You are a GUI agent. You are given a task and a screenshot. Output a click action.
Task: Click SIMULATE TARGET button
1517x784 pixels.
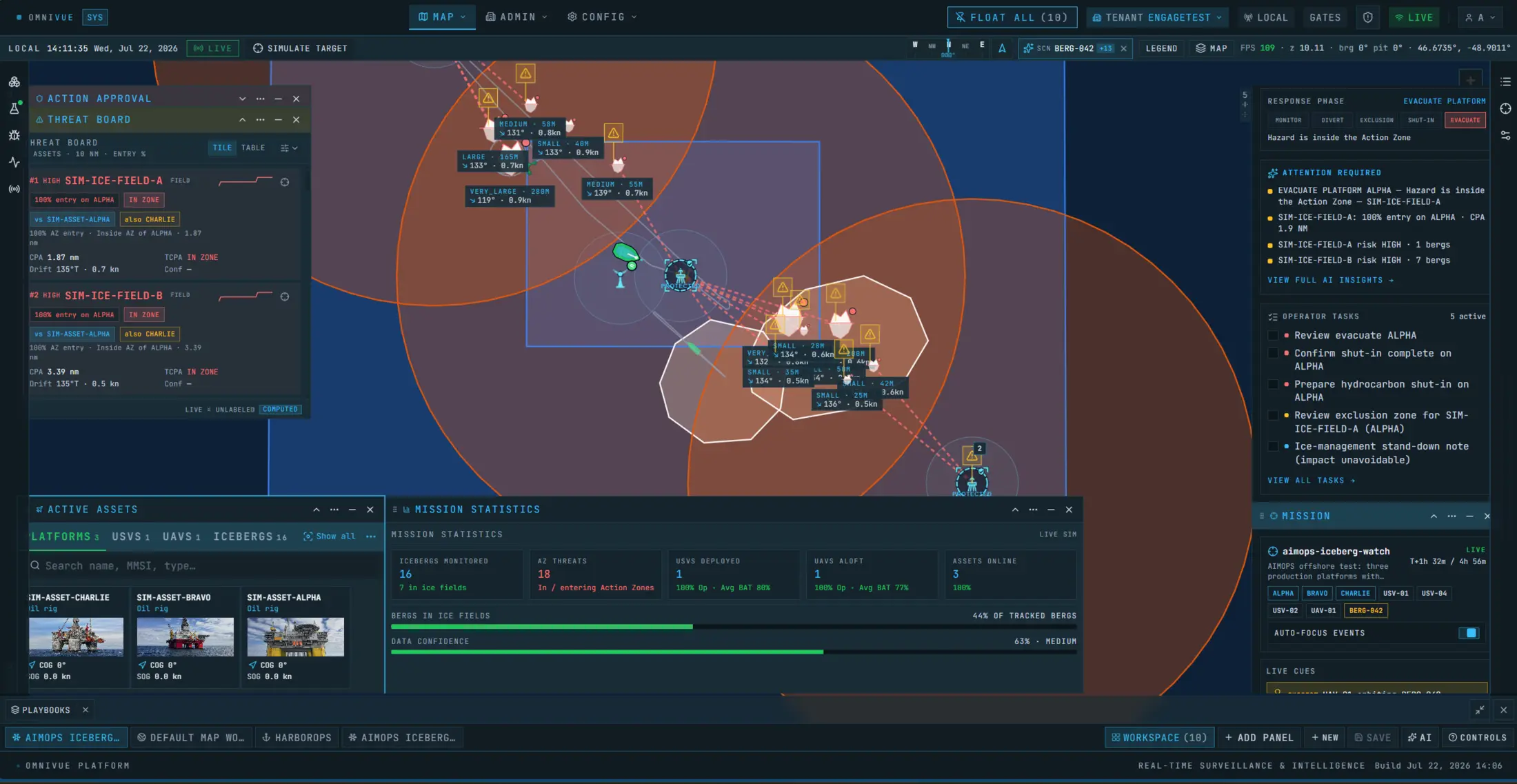click(300, 48)
